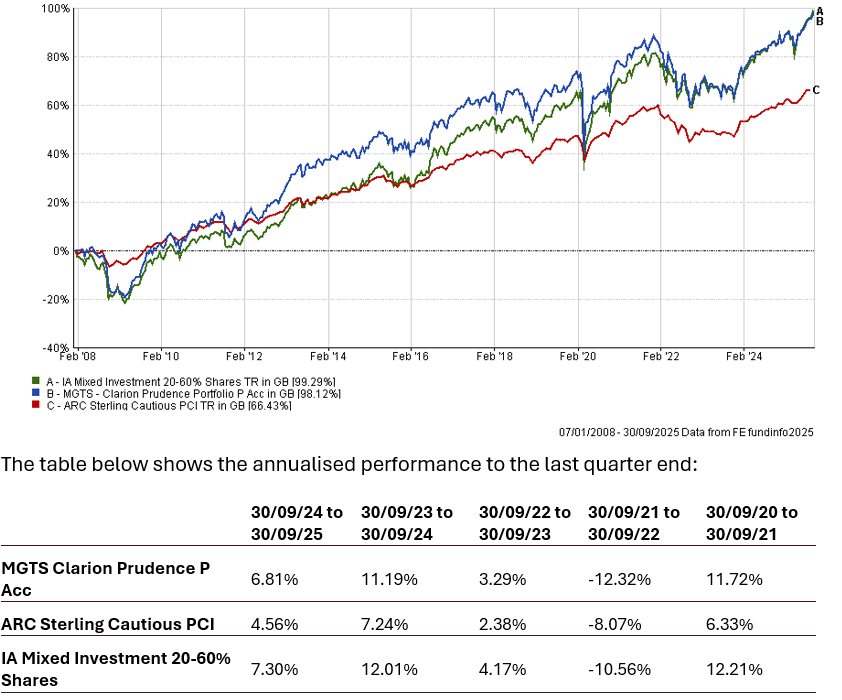Viewport: 842px width, 700px height.
Task: Click the 7.24% cell in the ARC row
Action: pyautogui.click(x=383, y=625)
